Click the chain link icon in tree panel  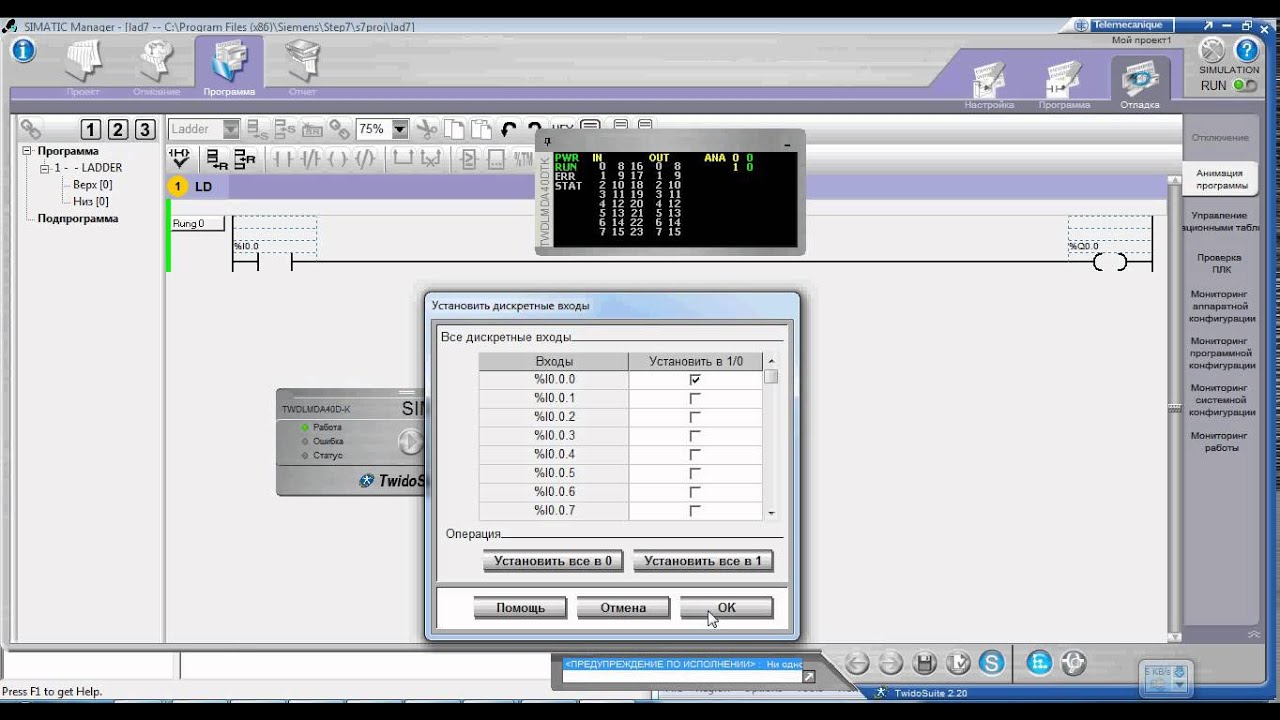(31, 129)
